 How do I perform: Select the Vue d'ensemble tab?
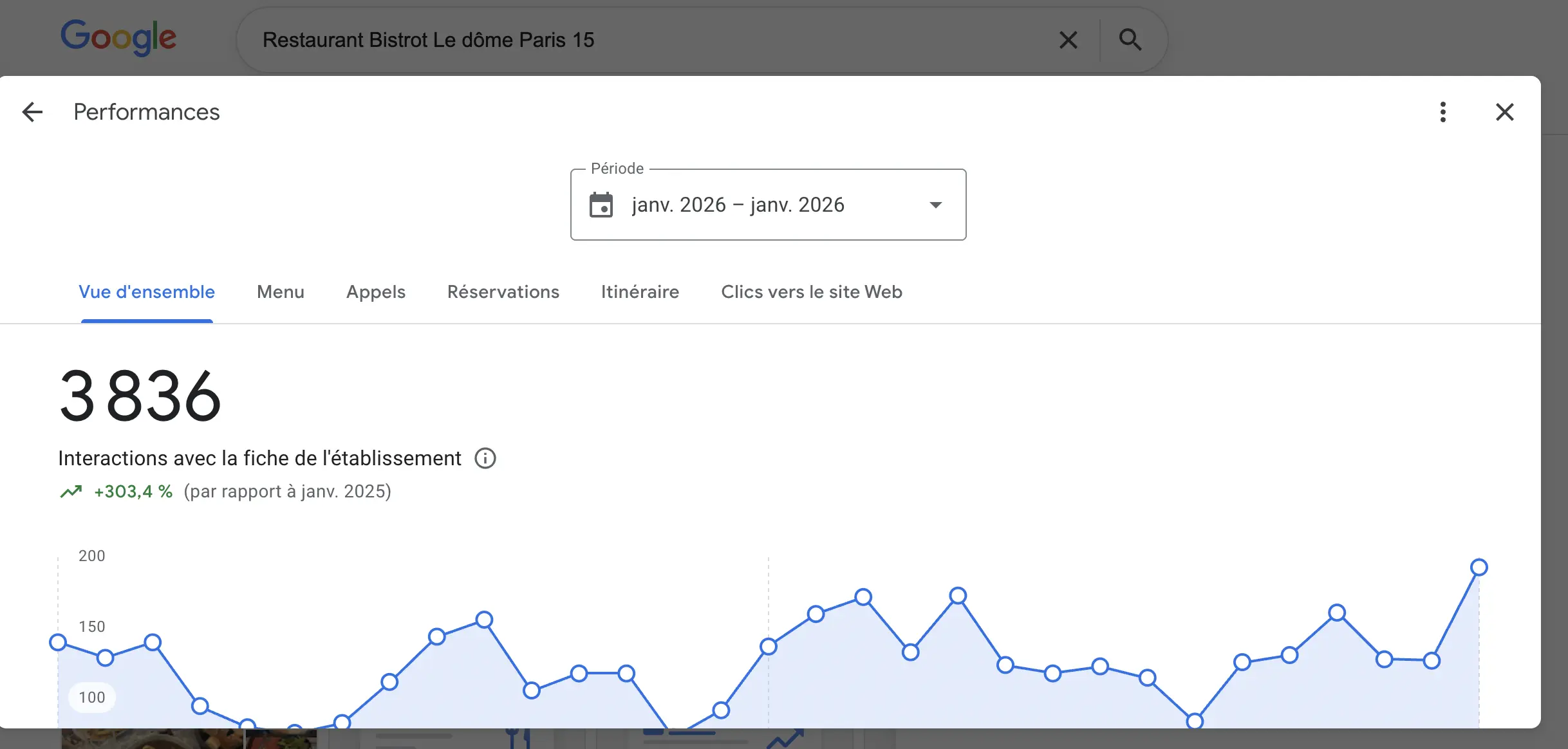tap(147, 292)
